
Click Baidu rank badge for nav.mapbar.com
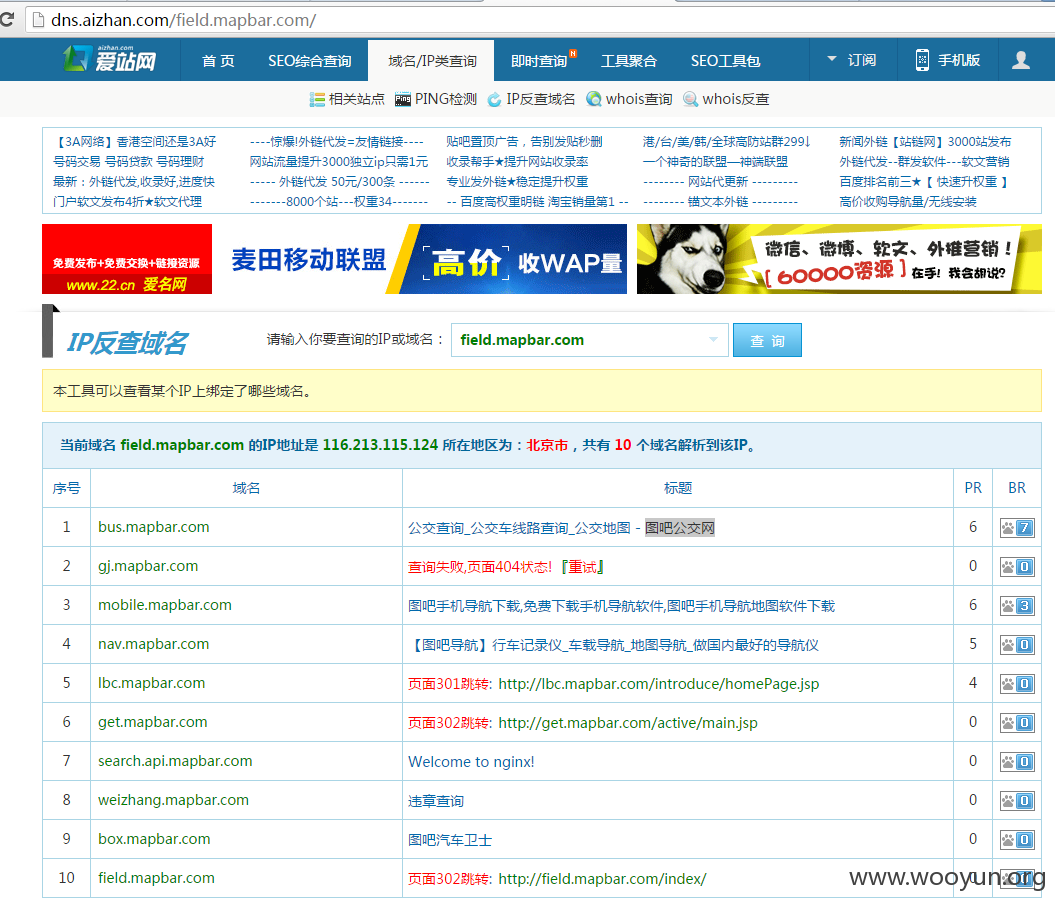[x=1017, y=645]
